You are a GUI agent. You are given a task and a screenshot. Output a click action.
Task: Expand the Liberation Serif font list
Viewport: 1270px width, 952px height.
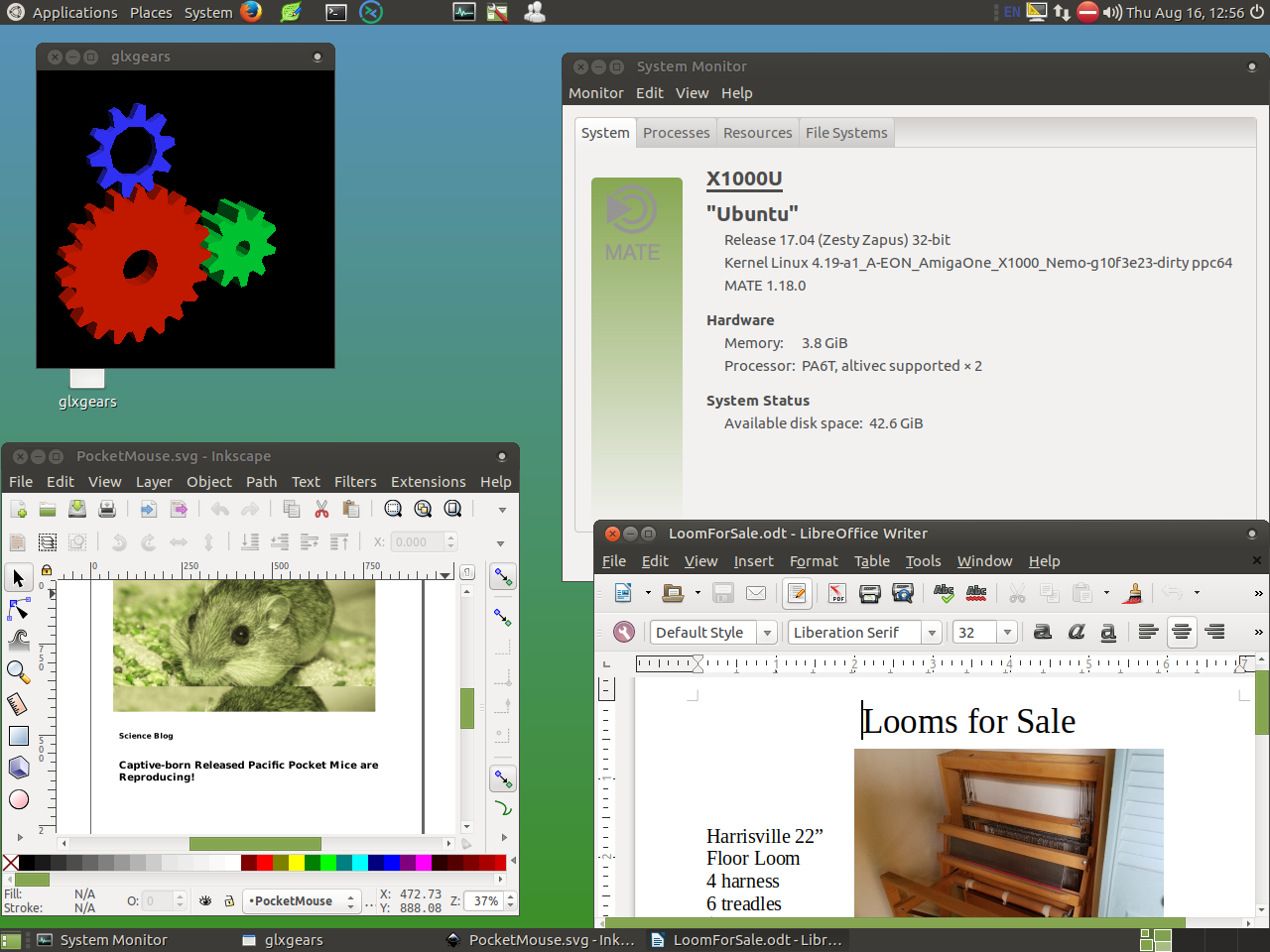[932, 632]
